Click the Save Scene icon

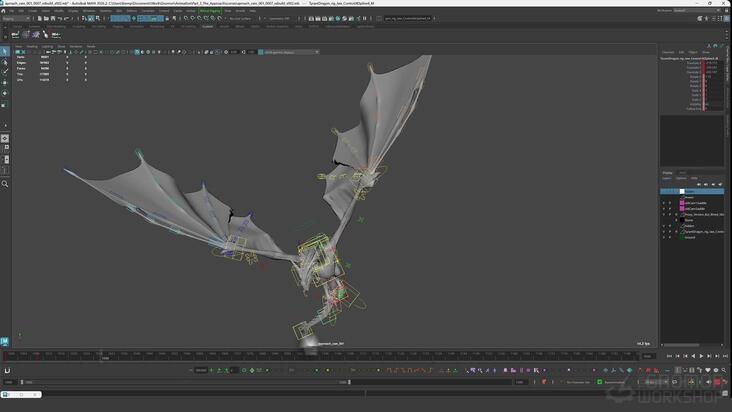[x=53, y=18]
